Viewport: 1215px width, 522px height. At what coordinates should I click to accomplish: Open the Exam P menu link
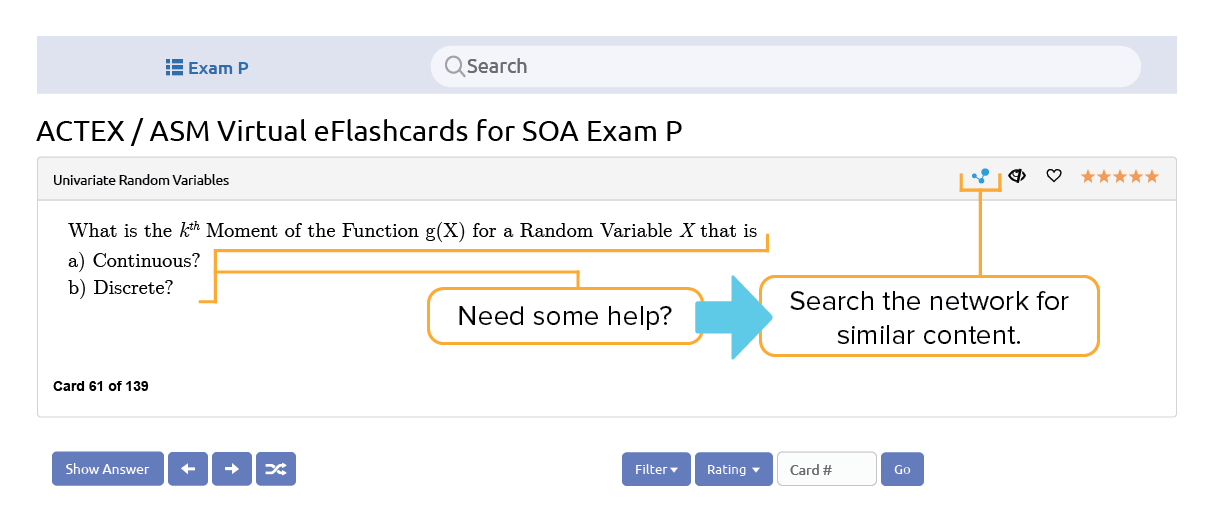point(218,68)
